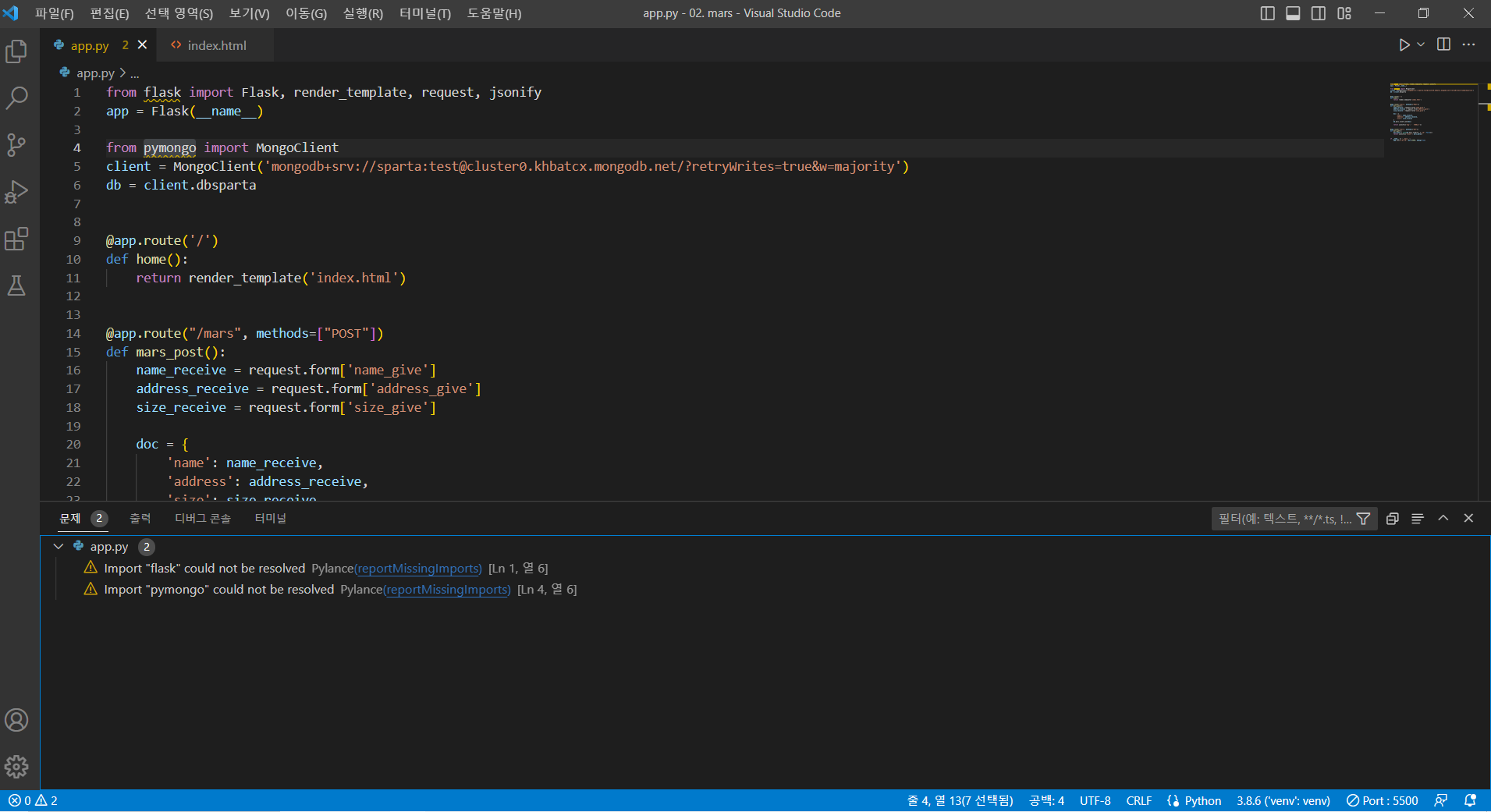The width and height of the screenshot is (1491, 812).
Task: Close the app.py tab
Action: [x=142, y=44]
